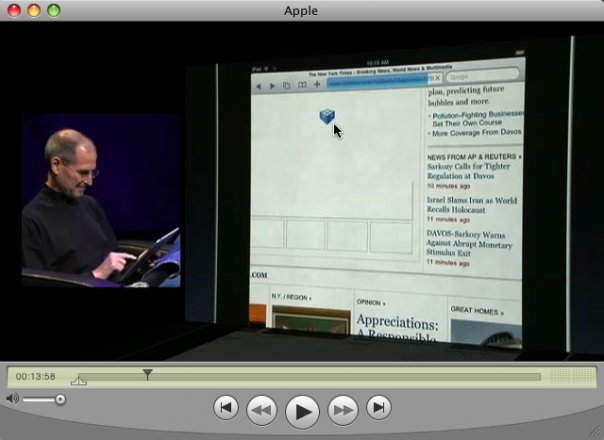Click the N.Y. Region story thumbnail
The image size is (604, 440).
(x=311, y=318)
